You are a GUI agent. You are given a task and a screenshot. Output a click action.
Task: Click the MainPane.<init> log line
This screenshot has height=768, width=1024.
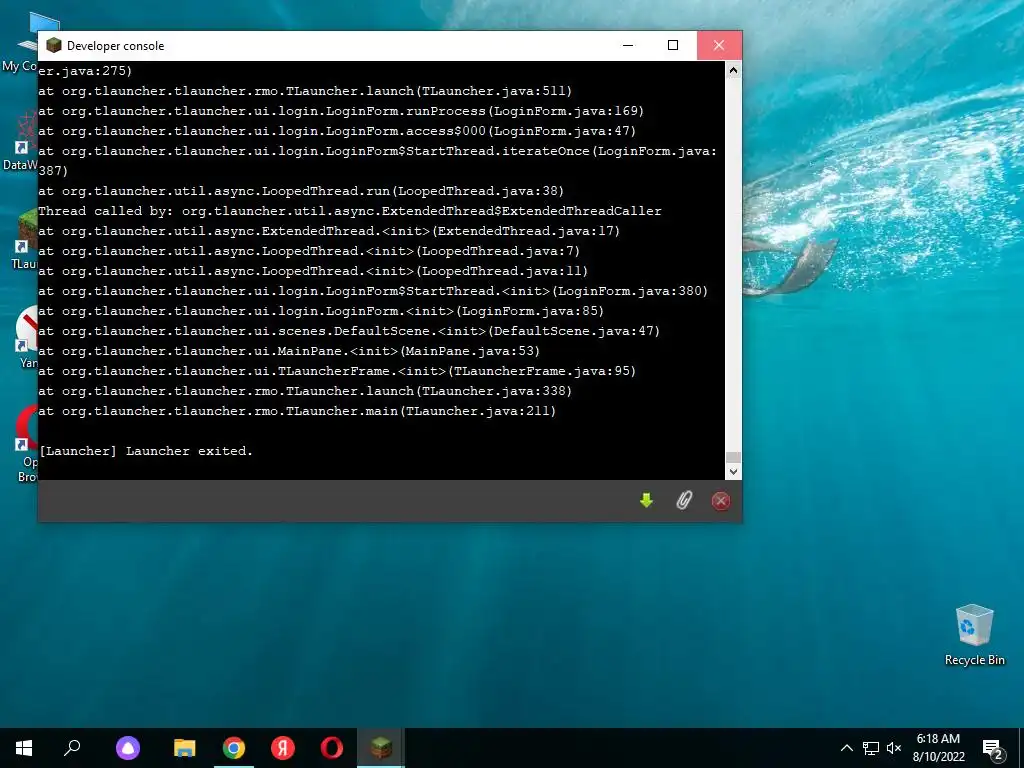tap(289, 351)
